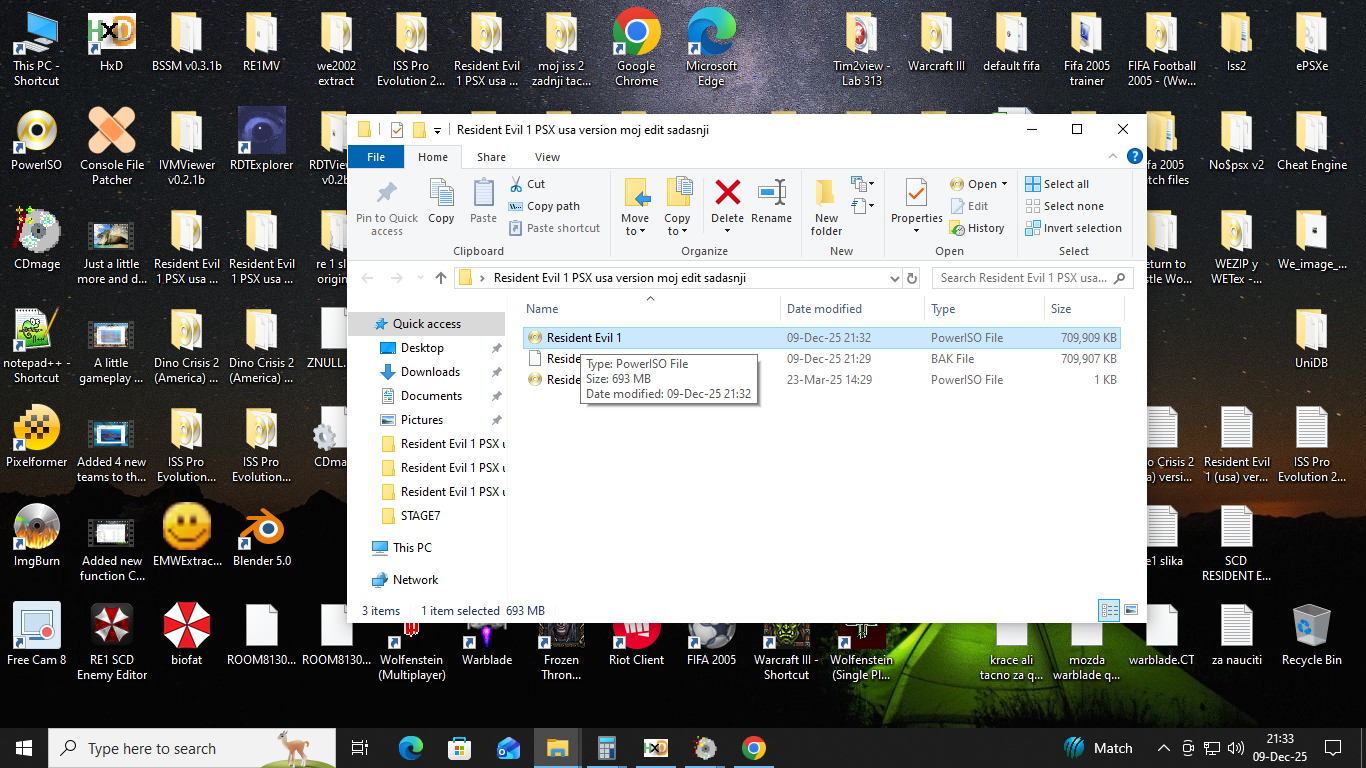Select the PowerISO desktop icon
This screenshot has height=768, width=1366.
pyautogui.click(x=37, y=140)
